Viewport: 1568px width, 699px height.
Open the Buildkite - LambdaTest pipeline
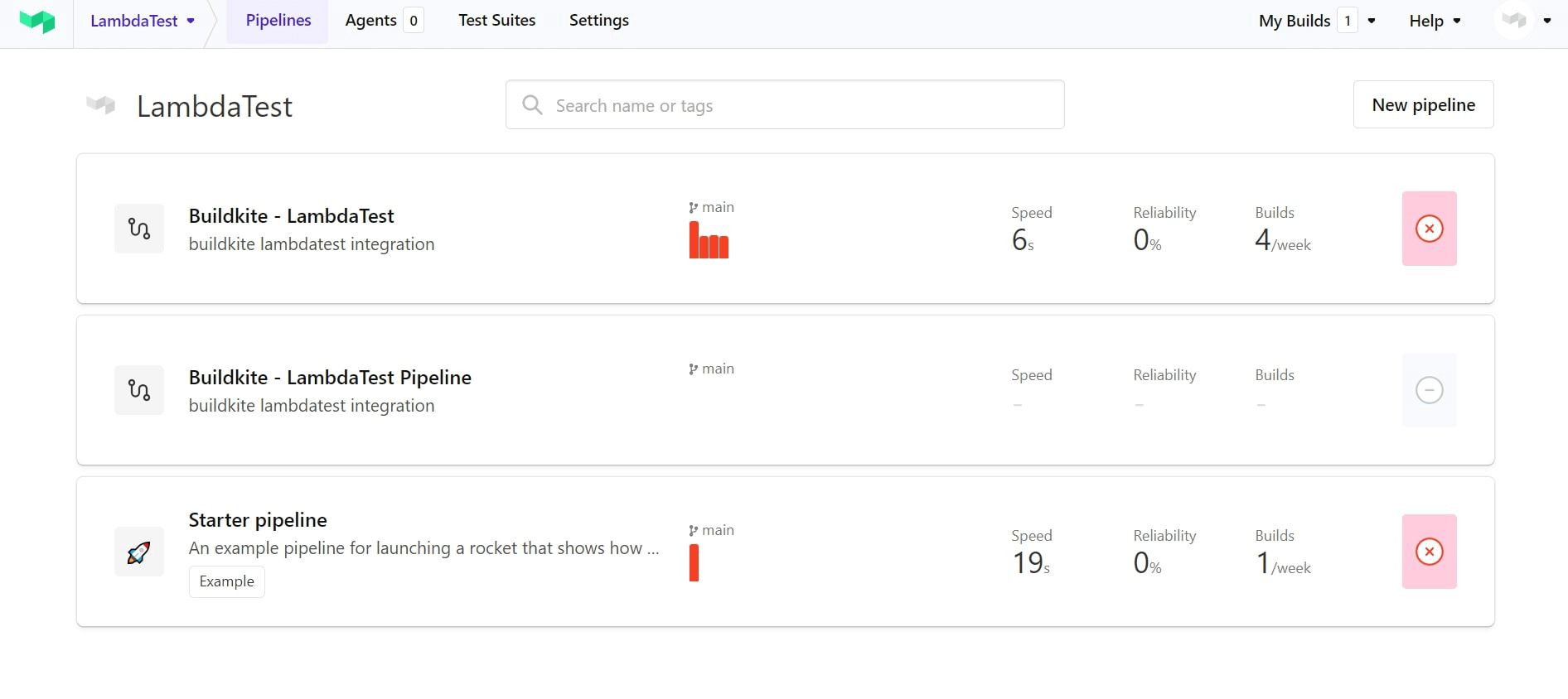click(x=292, y=216)
